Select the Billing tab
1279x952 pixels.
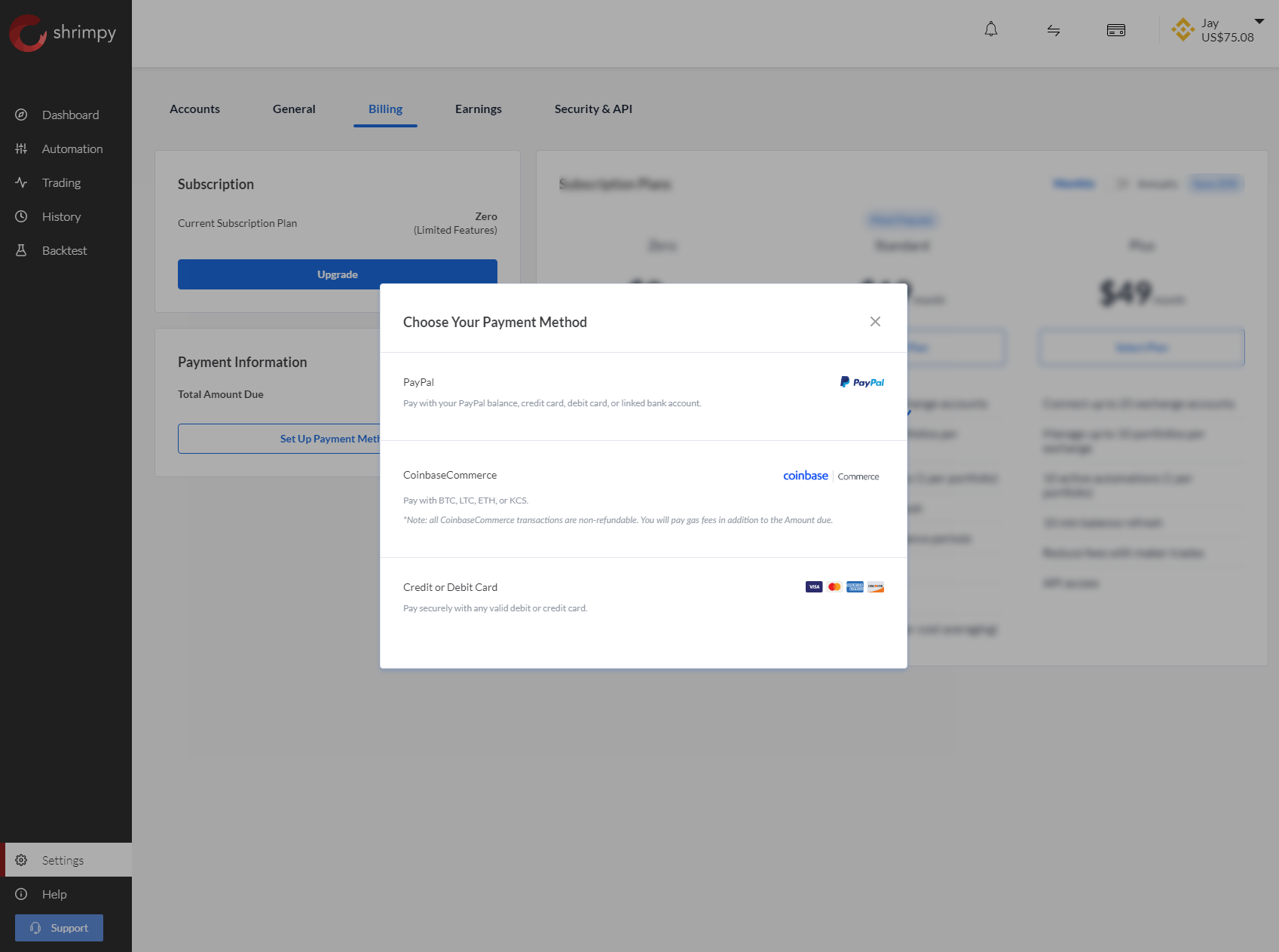tap(385, 109)
